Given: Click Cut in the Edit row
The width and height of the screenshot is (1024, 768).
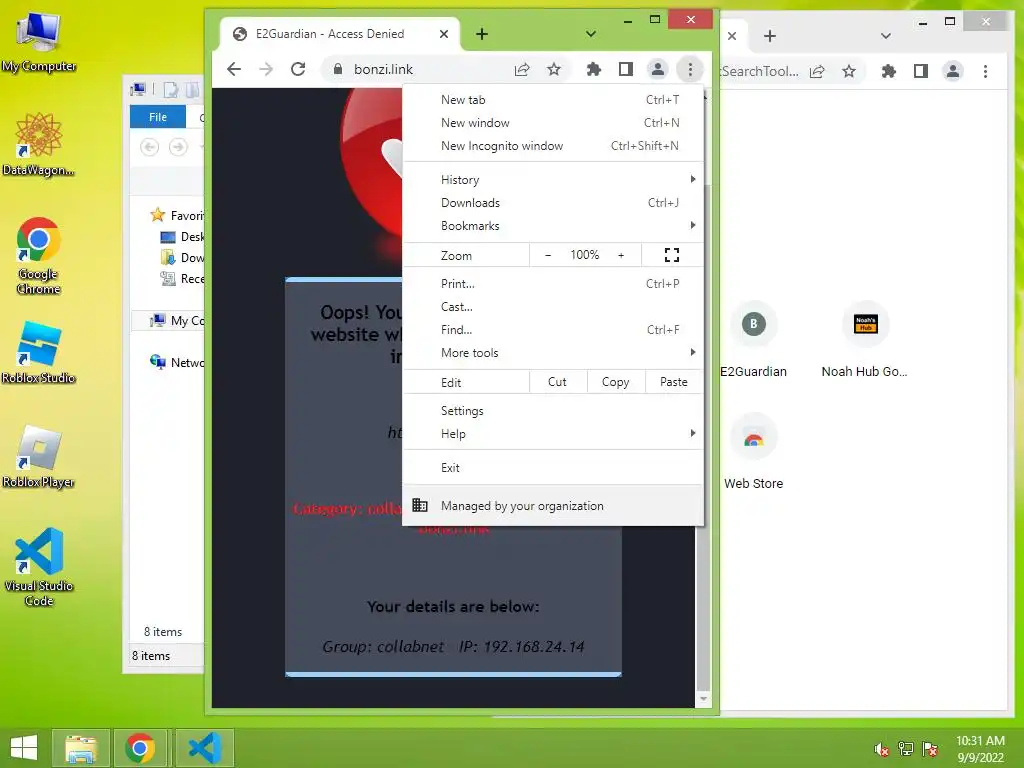Looking at the screenshot, I should [x=558, y=382].
